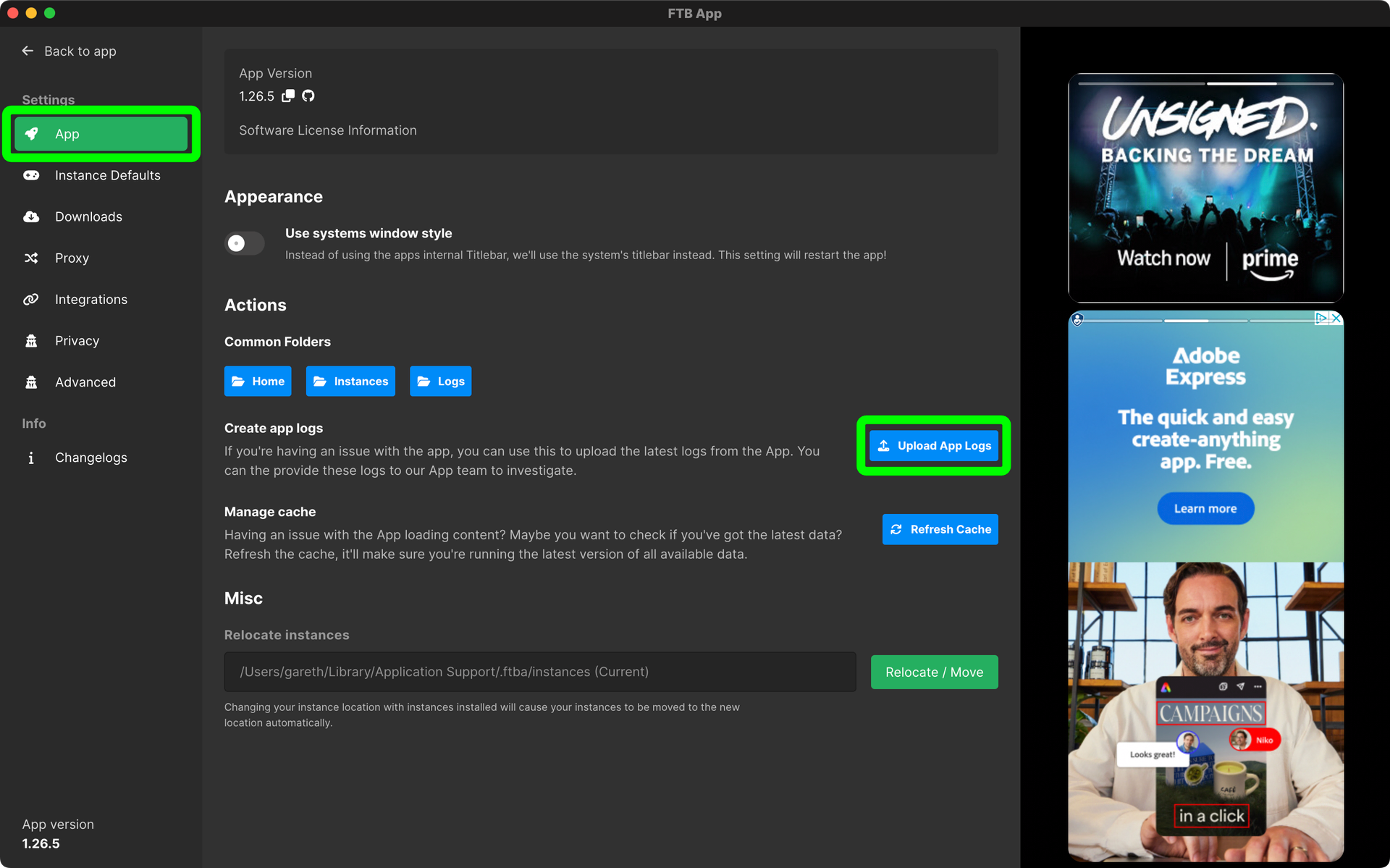Open the Privacy settings section
This screenshot has width=1390, height=868.
[77, 340]
